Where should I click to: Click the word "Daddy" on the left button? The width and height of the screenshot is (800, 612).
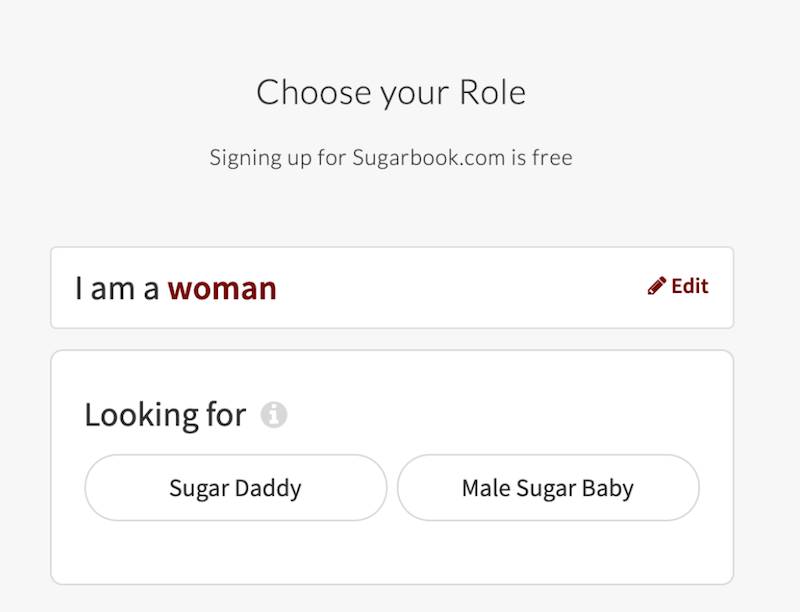(x=267, y=488)
